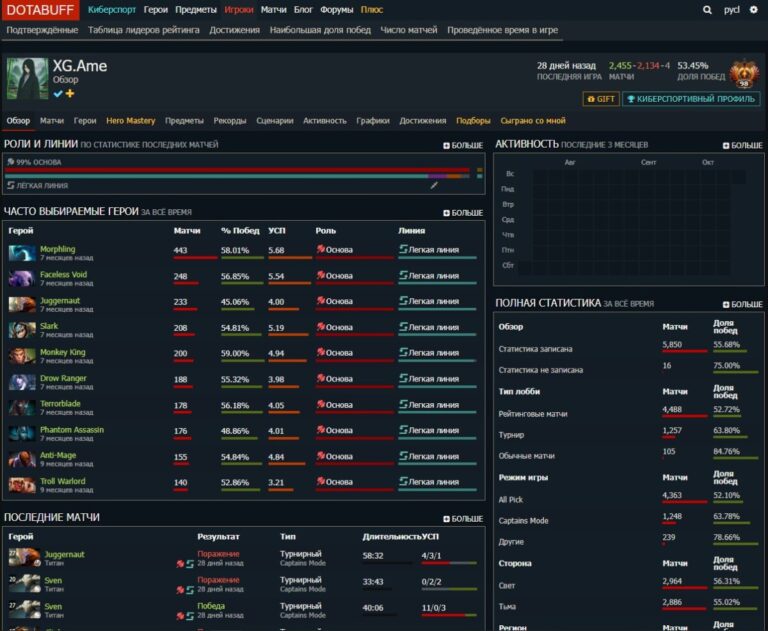This screenshot has width=768, height=631.
Task: Click XG.Ame player avatar
Action: [27, 78]
